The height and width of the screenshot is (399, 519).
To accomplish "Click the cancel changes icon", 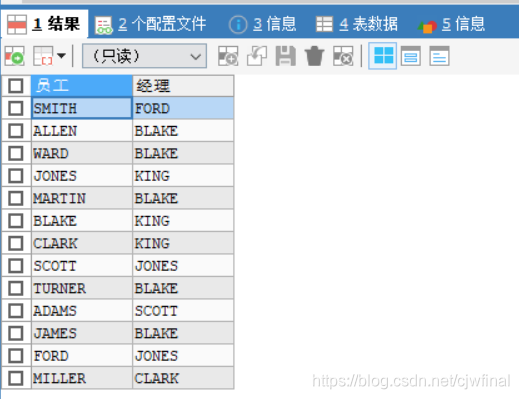I will 343,56.
